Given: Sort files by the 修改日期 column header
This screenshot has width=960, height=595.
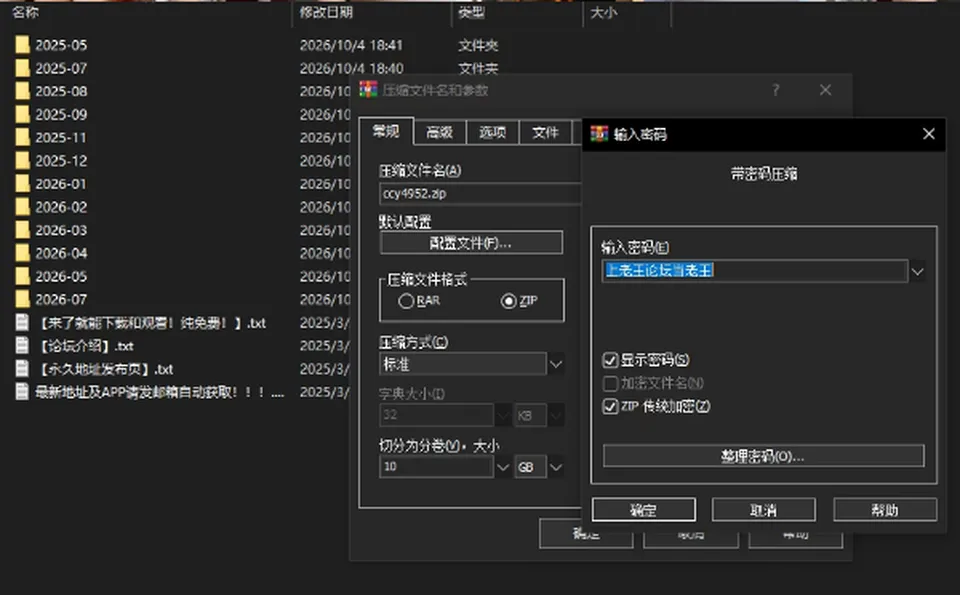Looking at the screenshot, I should click(x=326, y=12).
